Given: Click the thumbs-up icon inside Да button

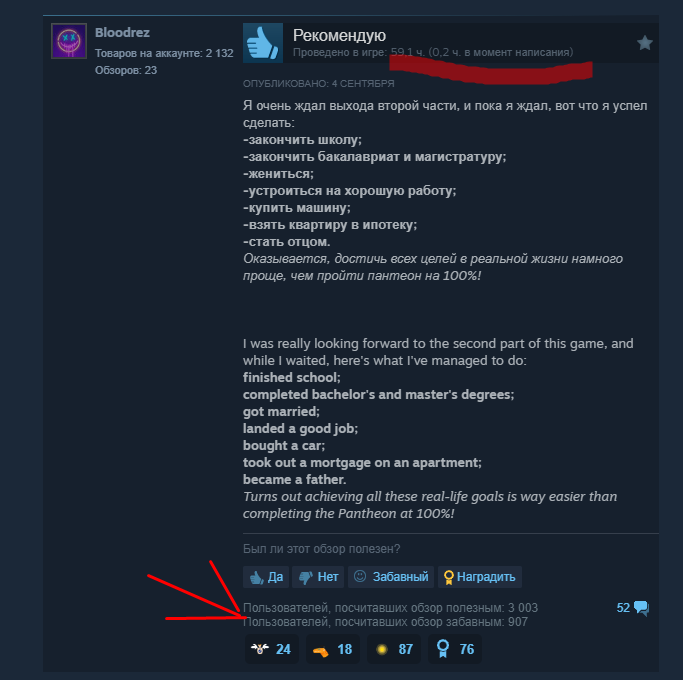Looking at the screenshot, I should (x=256, y=578).
